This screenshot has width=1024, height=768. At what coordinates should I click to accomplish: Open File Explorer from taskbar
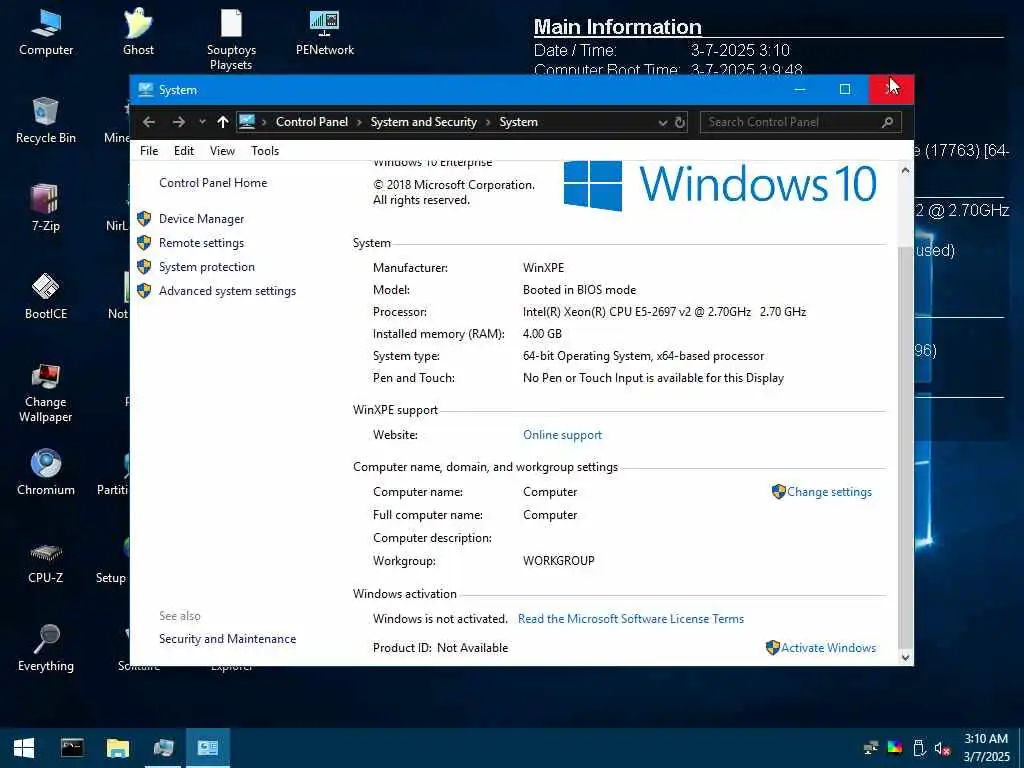click(118, 748)
